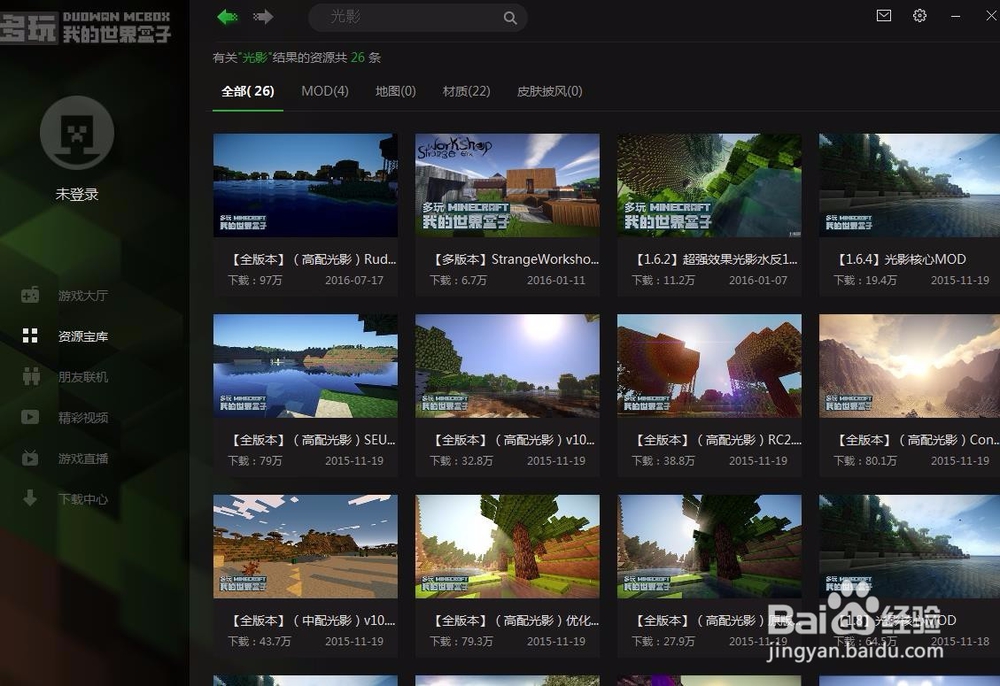The width and height of the screenshot is (1000, 686).
Task: Open the 中配光影 v10 thumbnail
Action: [305, 546]
